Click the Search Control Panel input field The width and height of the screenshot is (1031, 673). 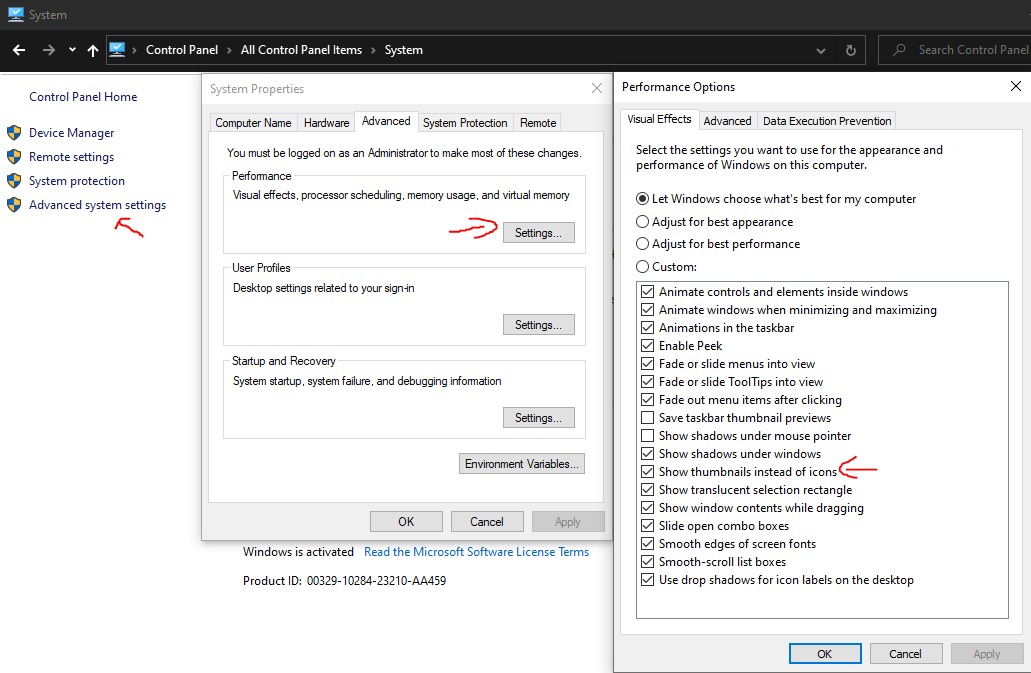pyautogui.click(x=970, y=49)
